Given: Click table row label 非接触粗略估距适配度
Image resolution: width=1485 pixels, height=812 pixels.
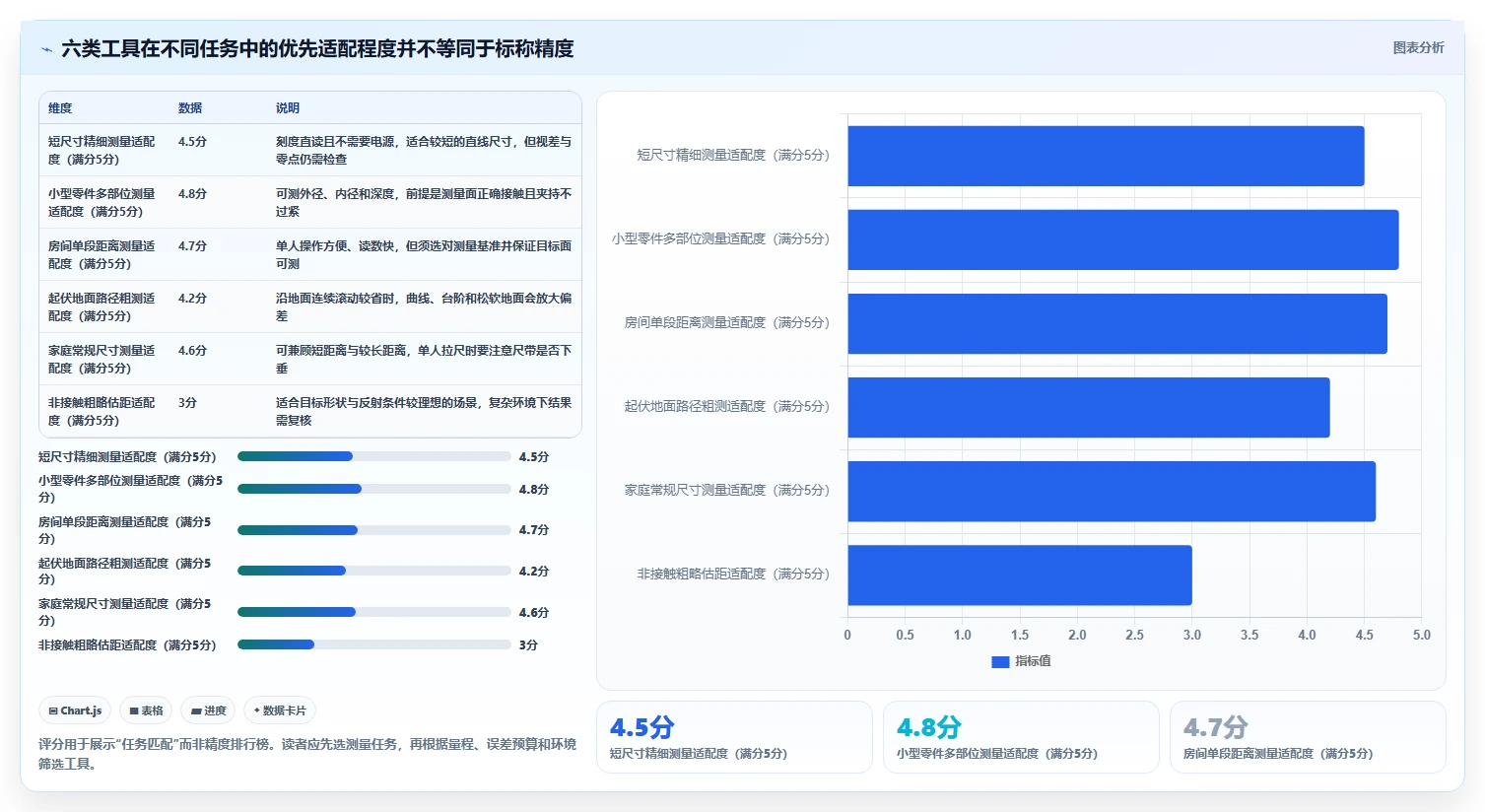Looking at the screenshot, I should 101,411.
